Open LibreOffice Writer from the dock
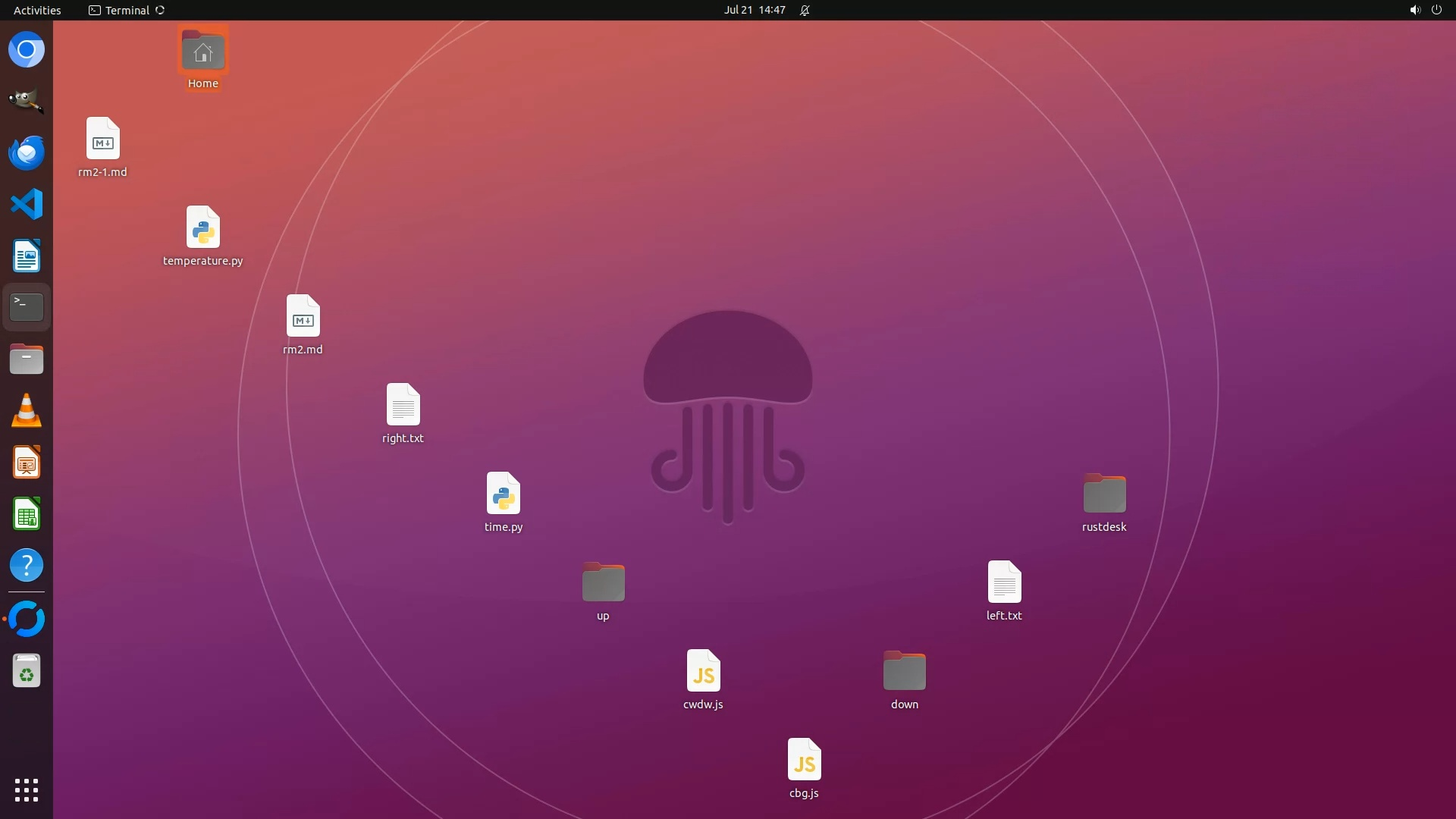 (x=27, y=256)
